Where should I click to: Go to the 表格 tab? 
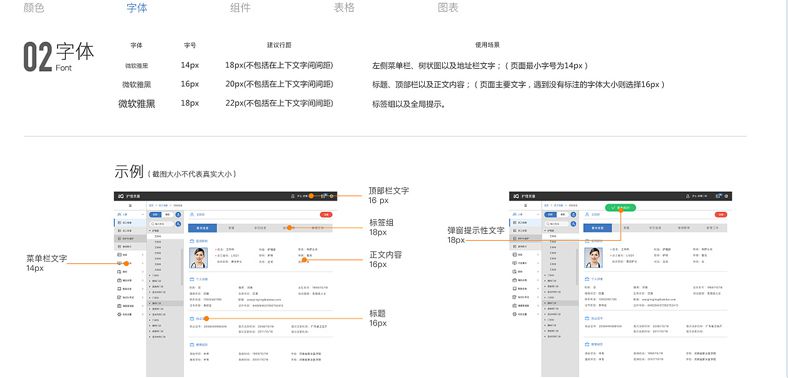[344, 8]
